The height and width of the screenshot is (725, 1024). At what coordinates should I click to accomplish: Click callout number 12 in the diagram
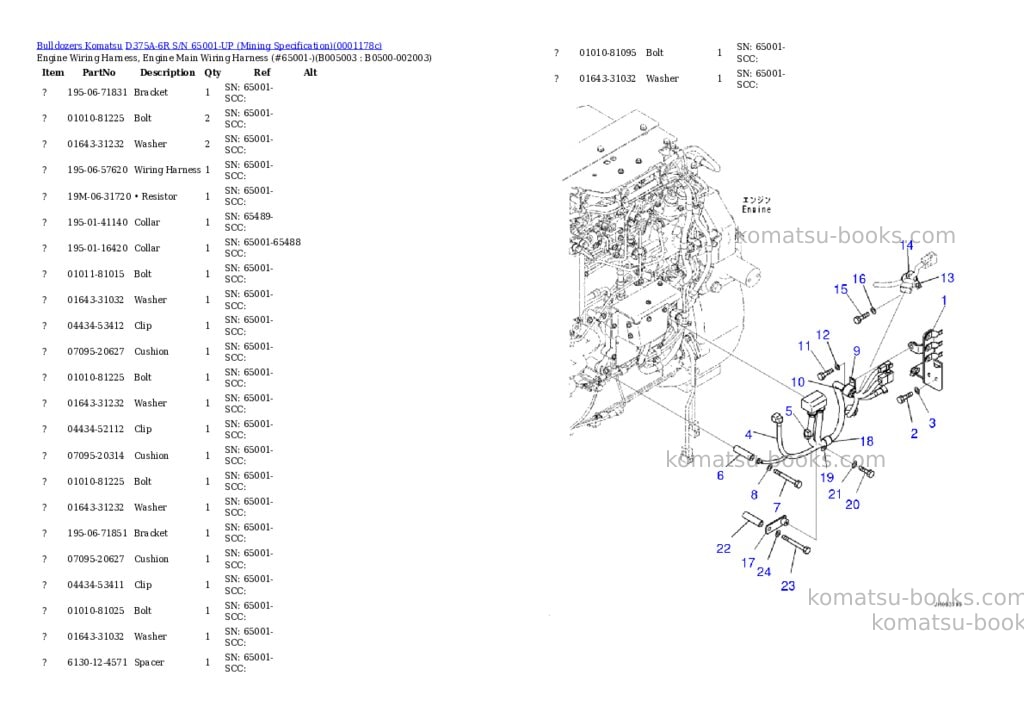tap(823, 334)
